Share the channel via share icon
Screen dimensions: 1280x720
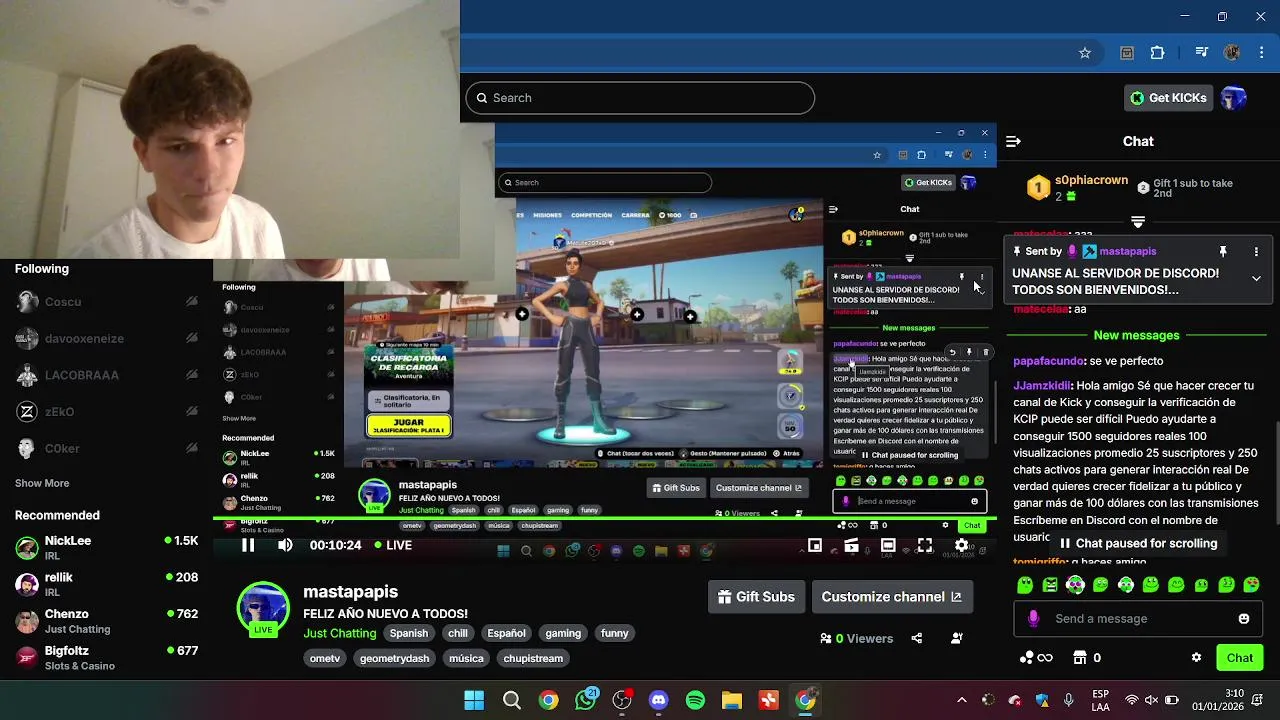(x=917, y=638)
